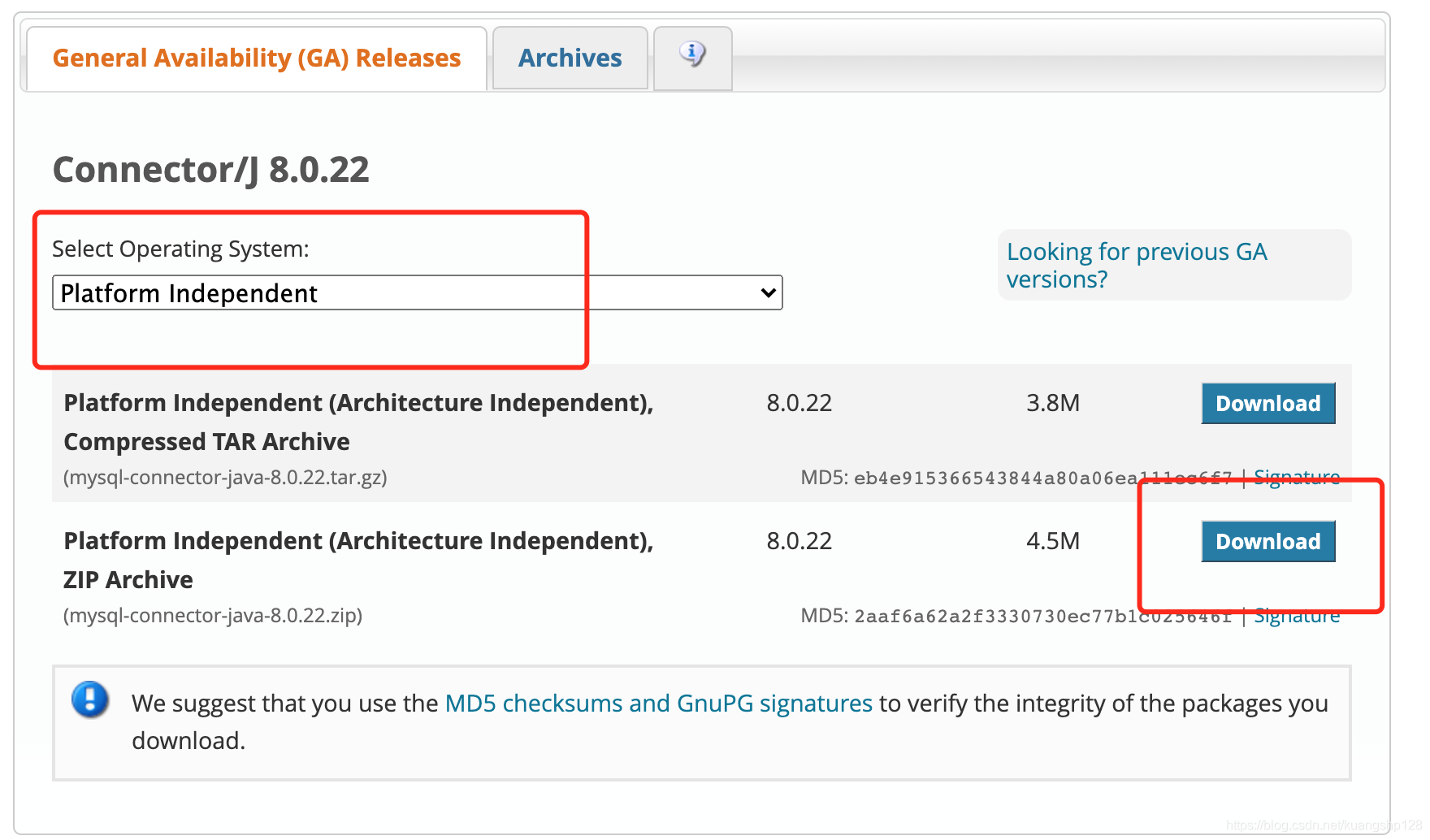
Task: Switch to the Archives tab
Action: (x=570, y=58)
